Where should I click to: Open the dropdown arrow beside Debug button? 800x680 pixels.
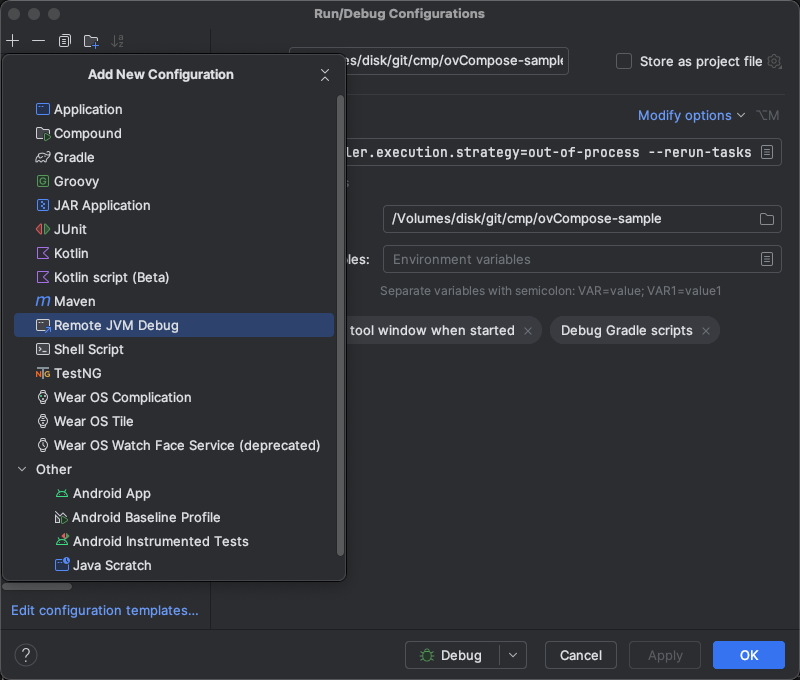coord(512,655)
